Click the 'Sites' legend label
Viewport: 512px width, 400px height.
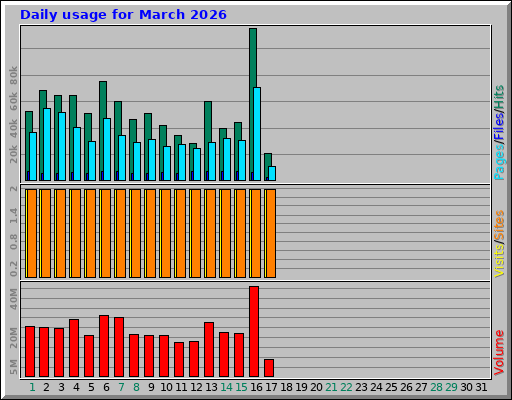click(499, 225)
